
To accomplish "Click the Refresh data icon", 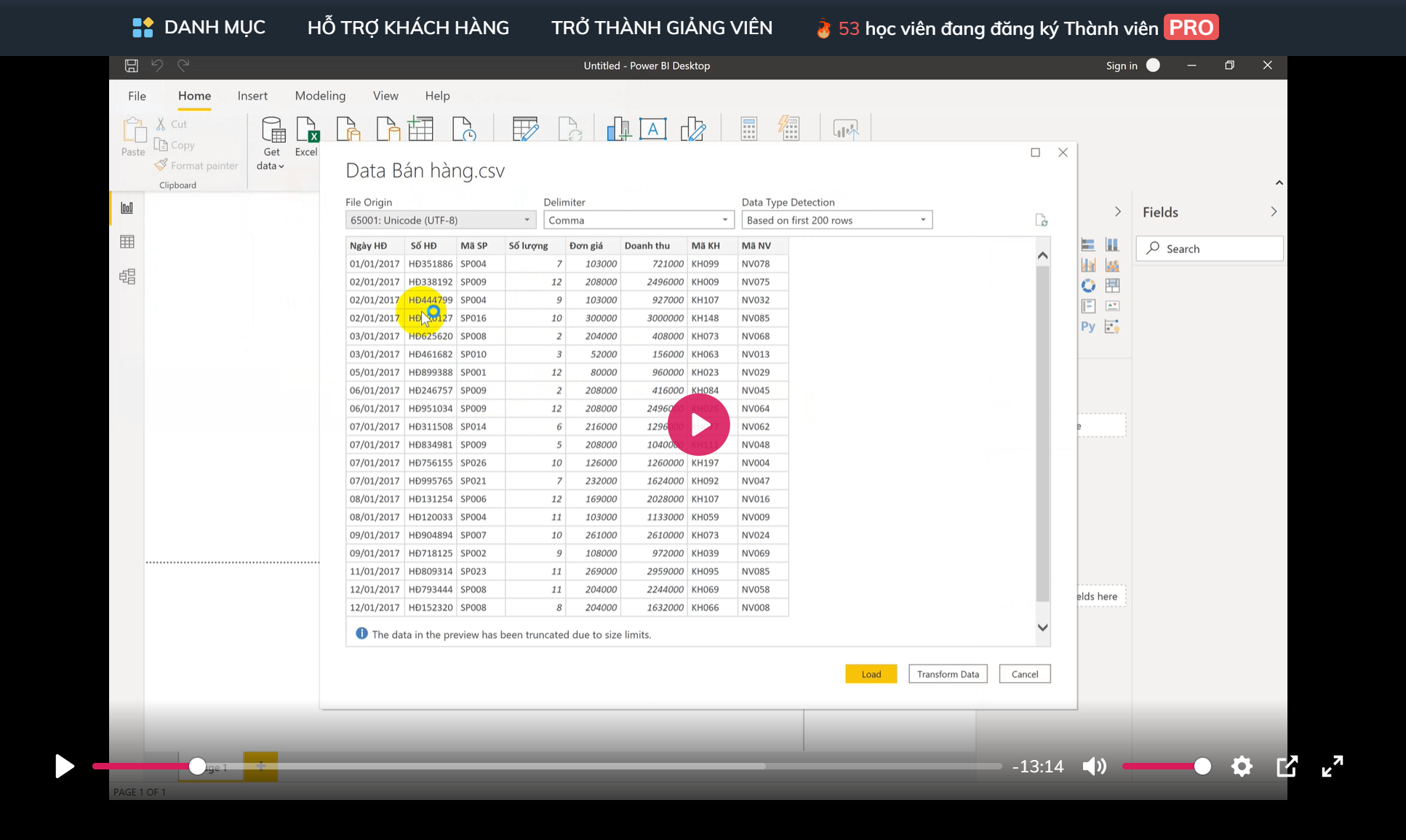I will pos(570,129).
